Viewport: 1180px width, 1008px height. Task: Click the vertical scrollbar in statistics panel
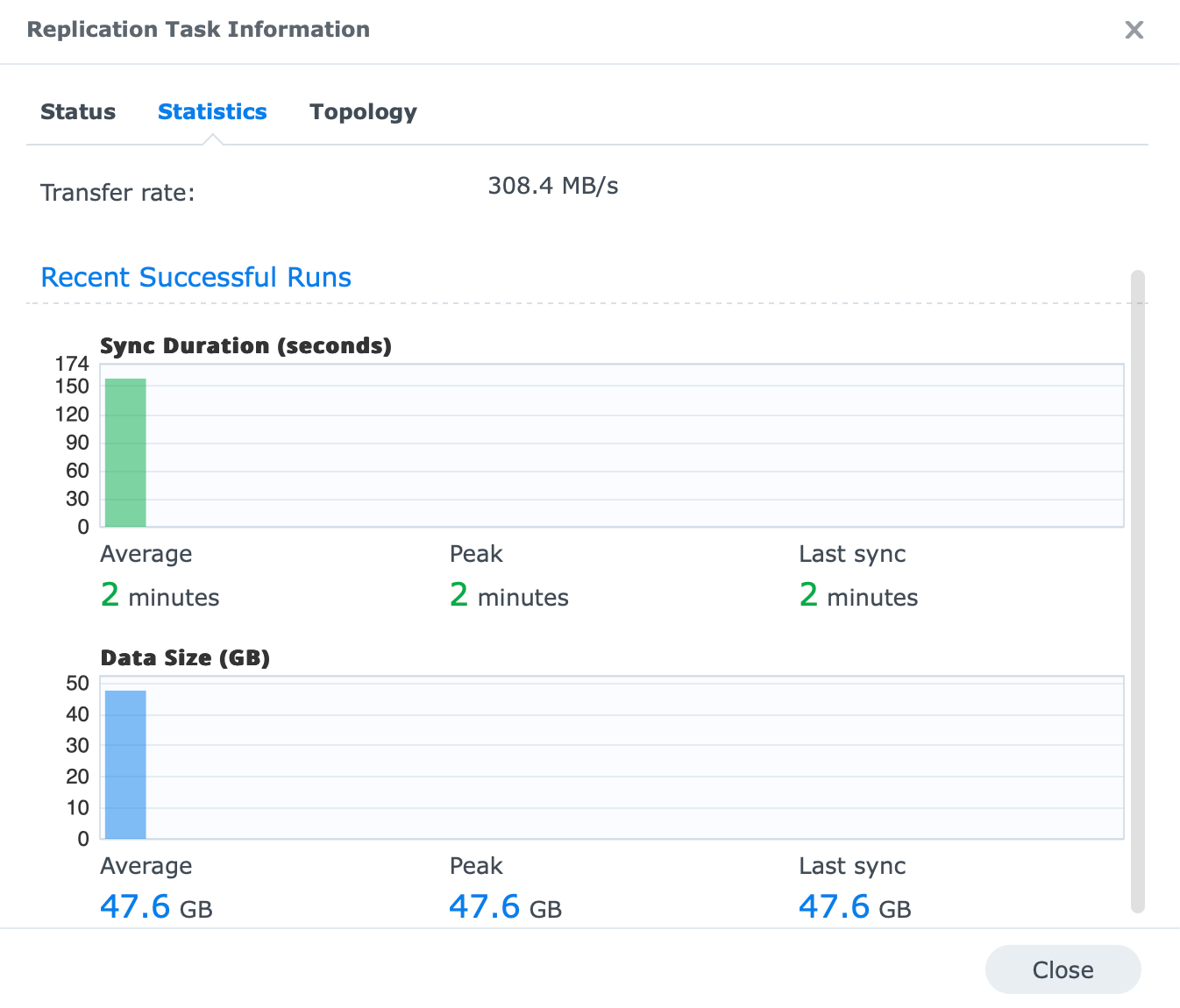1138,592
